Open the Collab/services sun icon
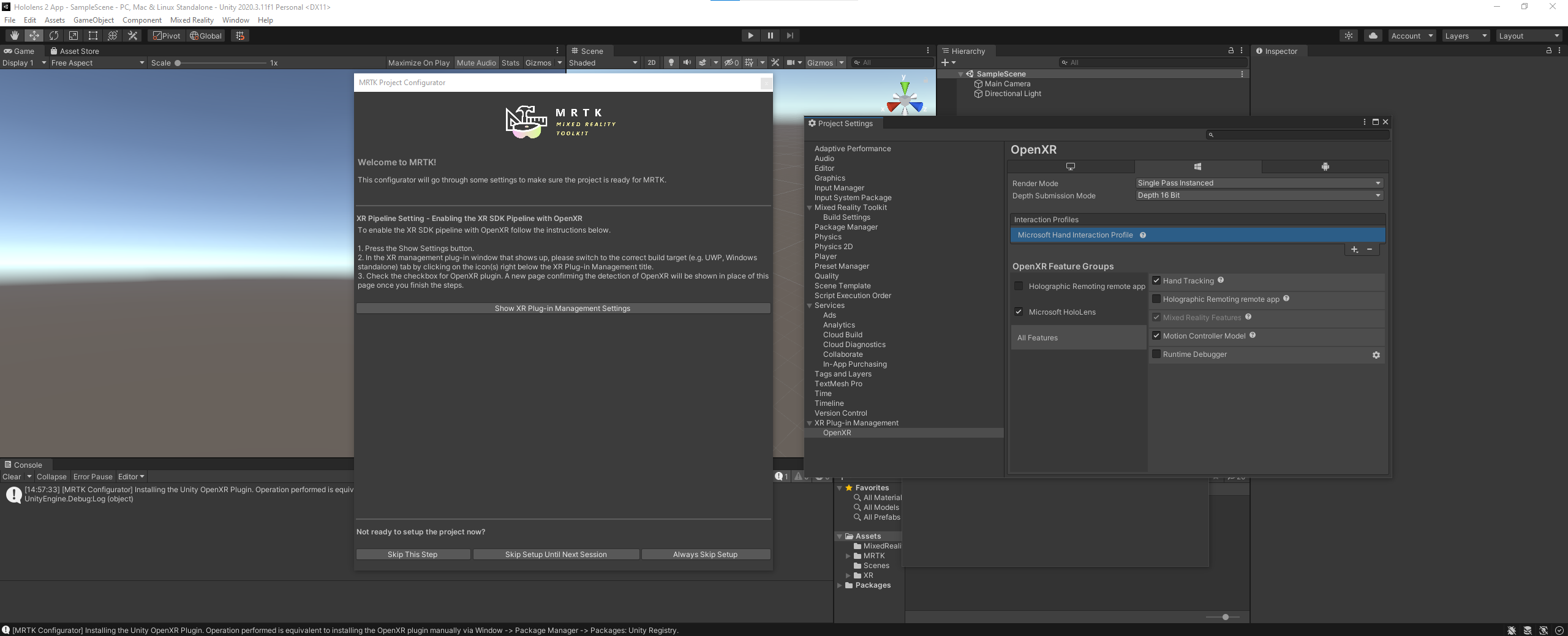 click(1349, 36)
